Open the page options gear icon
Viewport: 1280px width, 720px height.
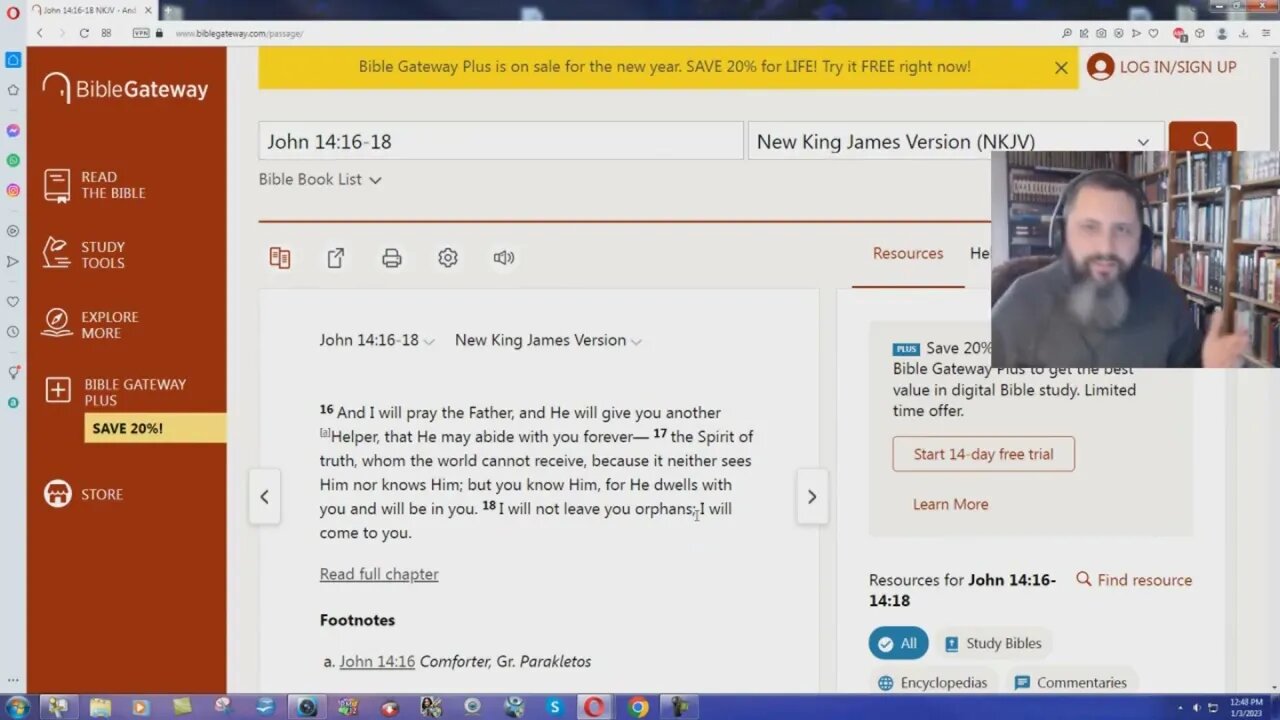pos(448,258)
